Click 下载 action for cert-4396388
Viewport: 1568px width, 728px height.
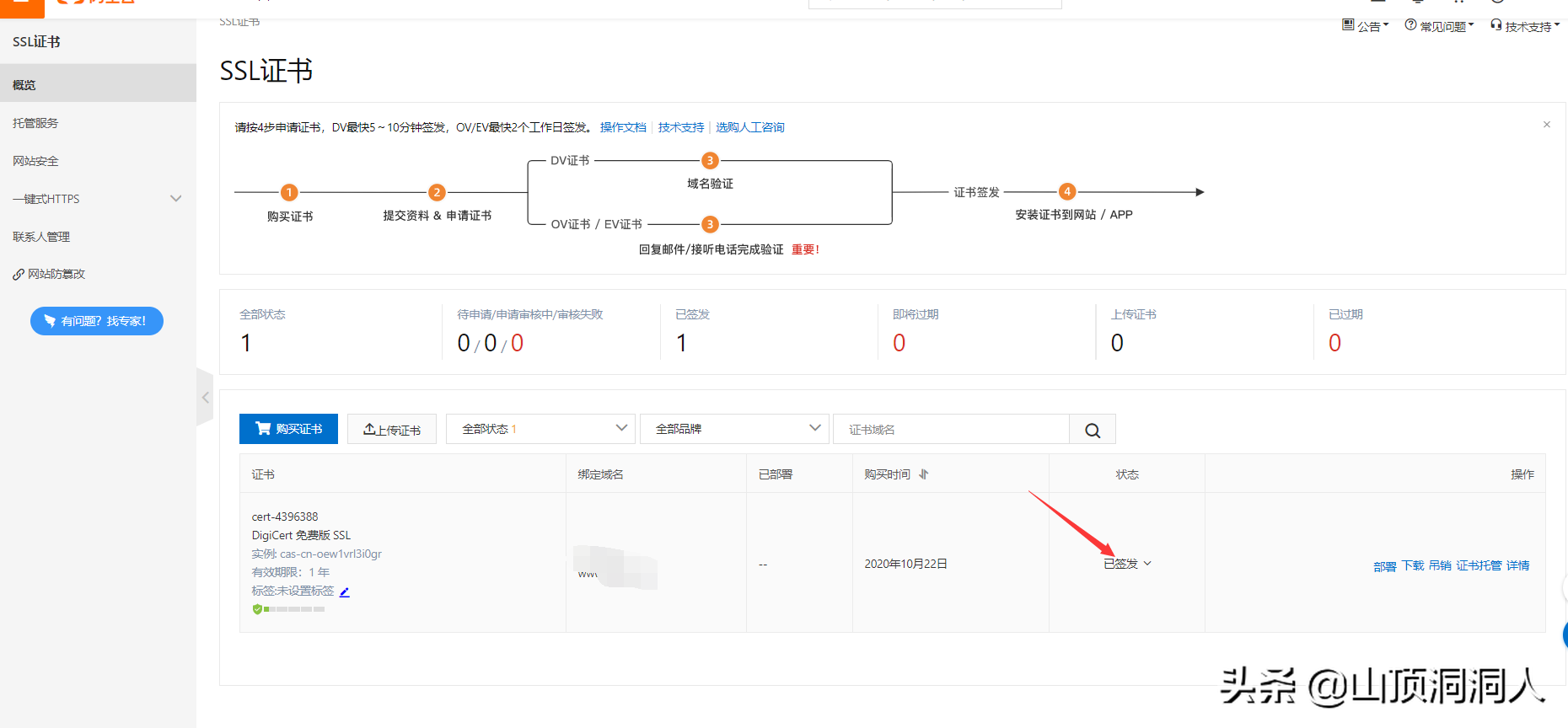(x=1413, y=565)
